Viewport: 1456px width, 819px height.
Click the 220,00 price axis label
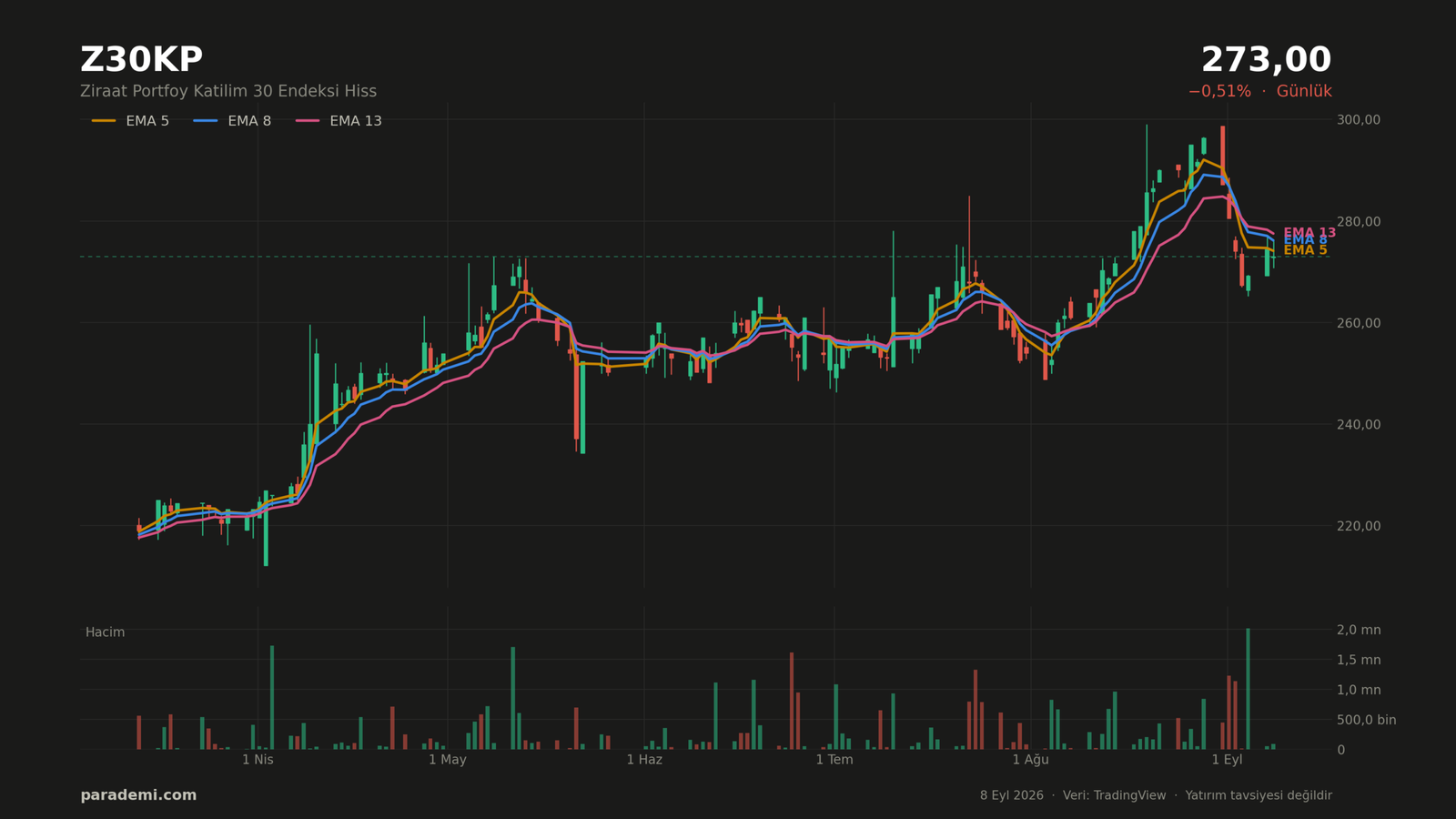(1359, 526)
